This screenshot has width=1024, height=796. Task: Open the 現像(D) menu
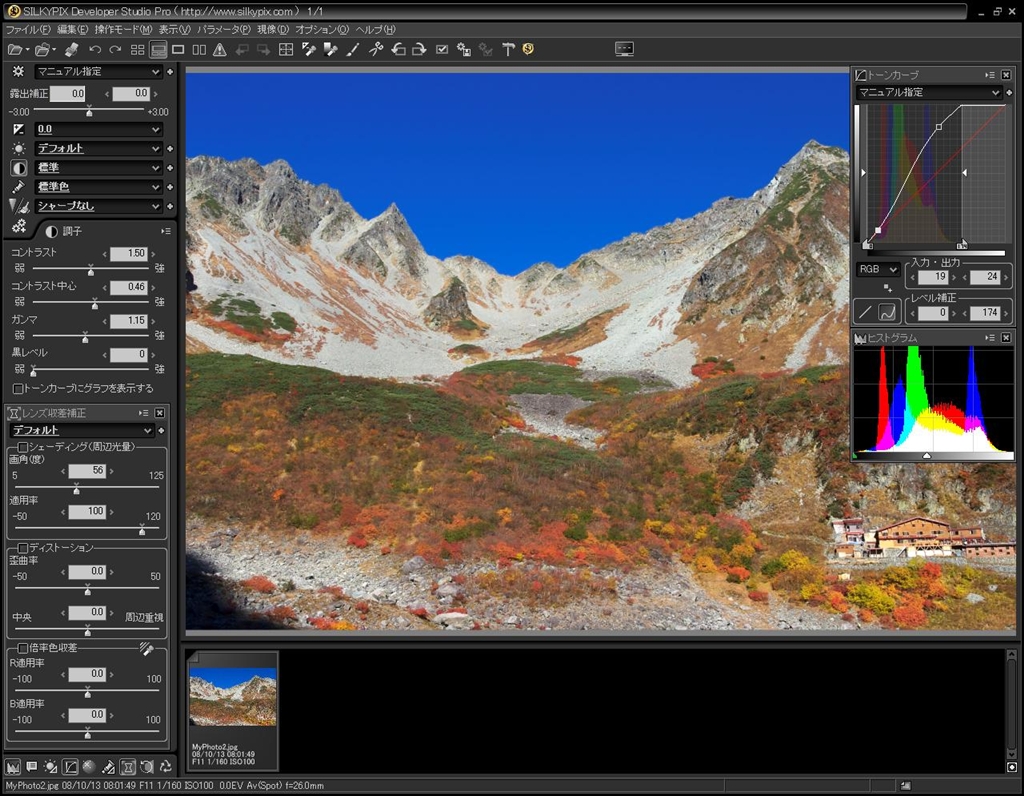pos(272,30)
